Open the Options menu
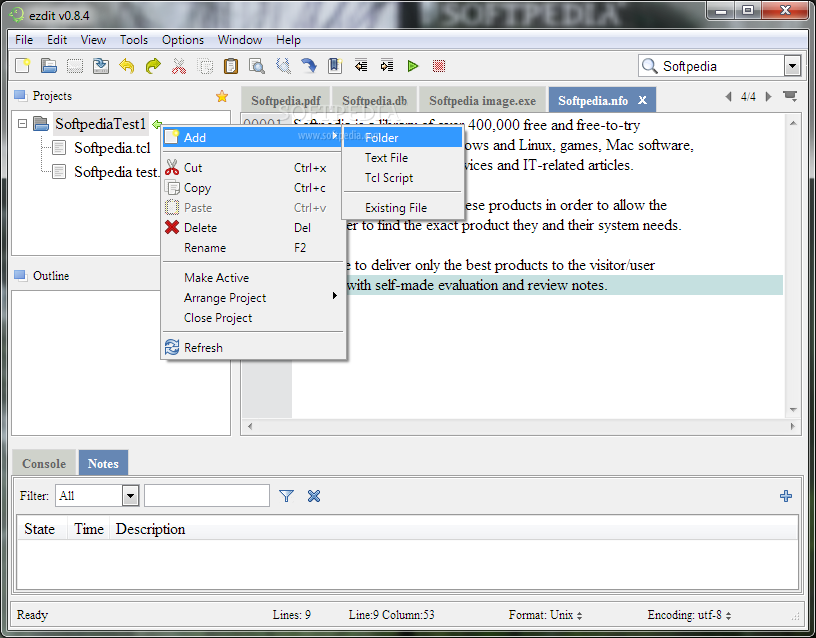Viewport: 816px width, 638px height. 183,40
